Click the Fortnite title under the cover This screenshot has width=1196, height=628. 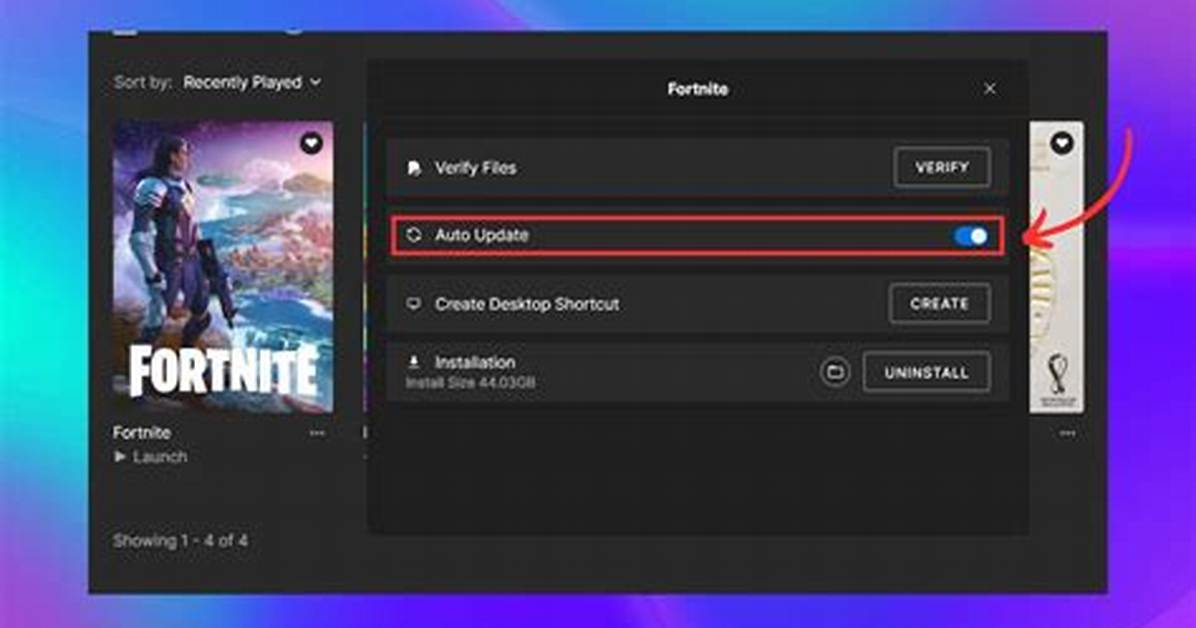[142, 433]
